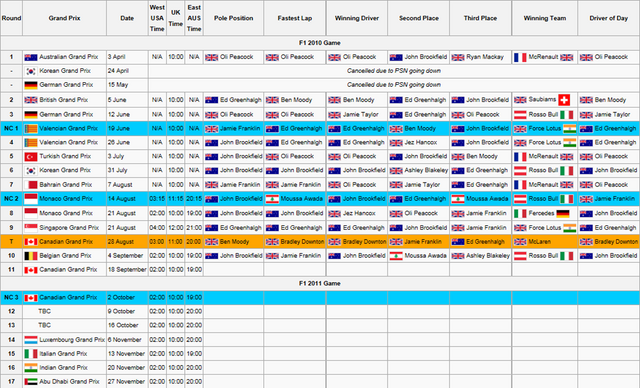The height and width of the screenshot is (388, 640).
Task: Click Ashley Blakeley in the Second Place column
Action: 426,171
